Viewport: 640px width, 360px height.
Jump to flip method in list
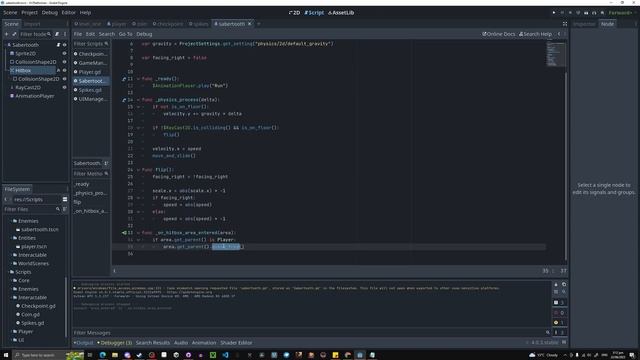pos(78,202)
